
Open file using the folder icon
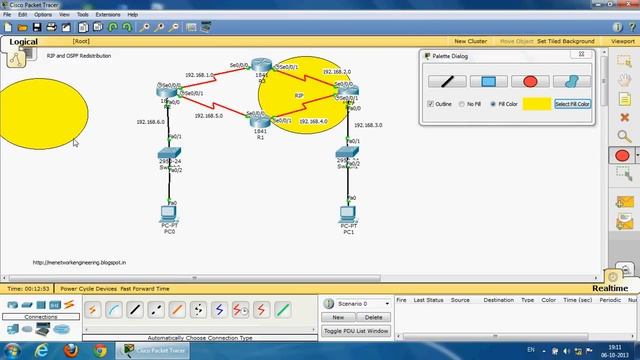[x=22, y=27]
